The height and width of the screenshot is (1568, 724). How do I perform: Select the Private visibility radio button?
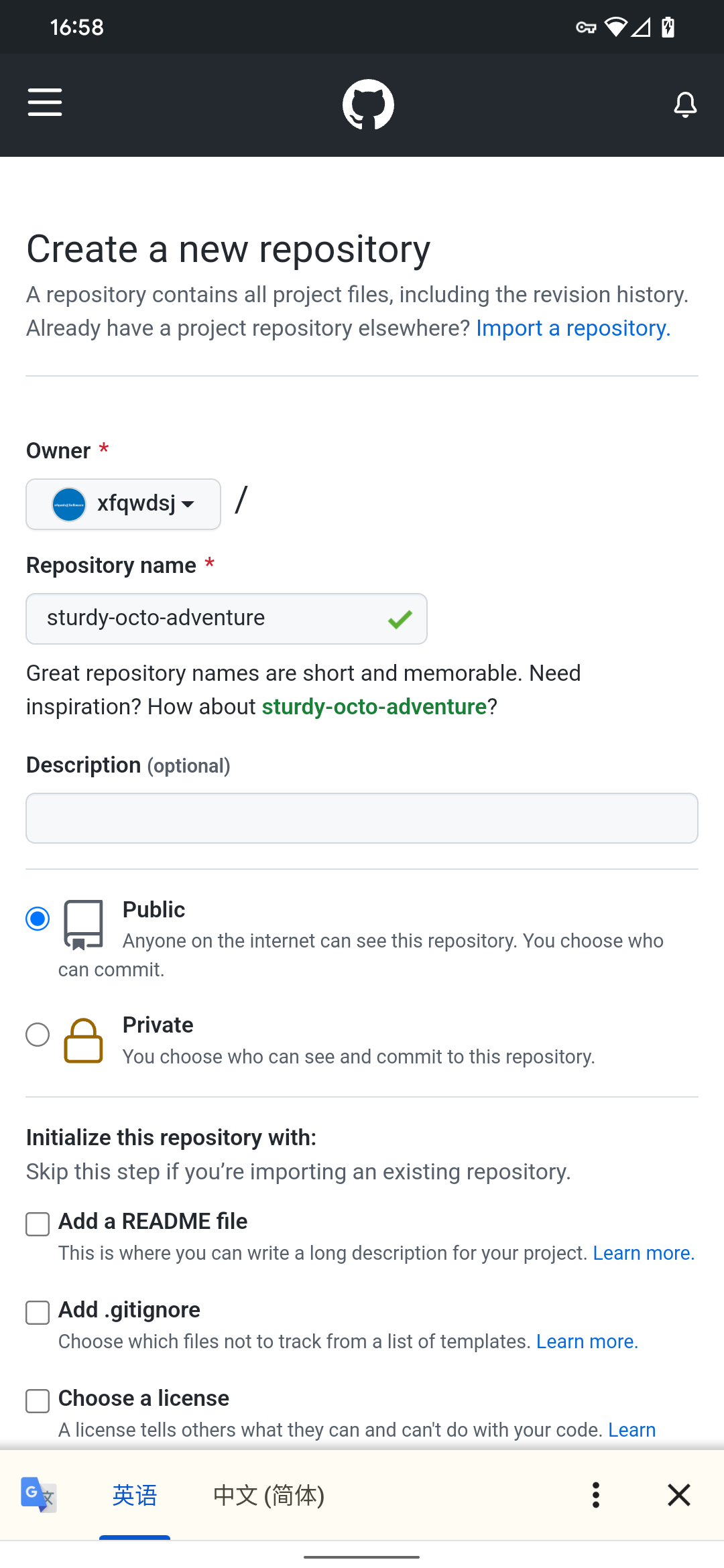pyautogui.click(x=38, y=1035)
